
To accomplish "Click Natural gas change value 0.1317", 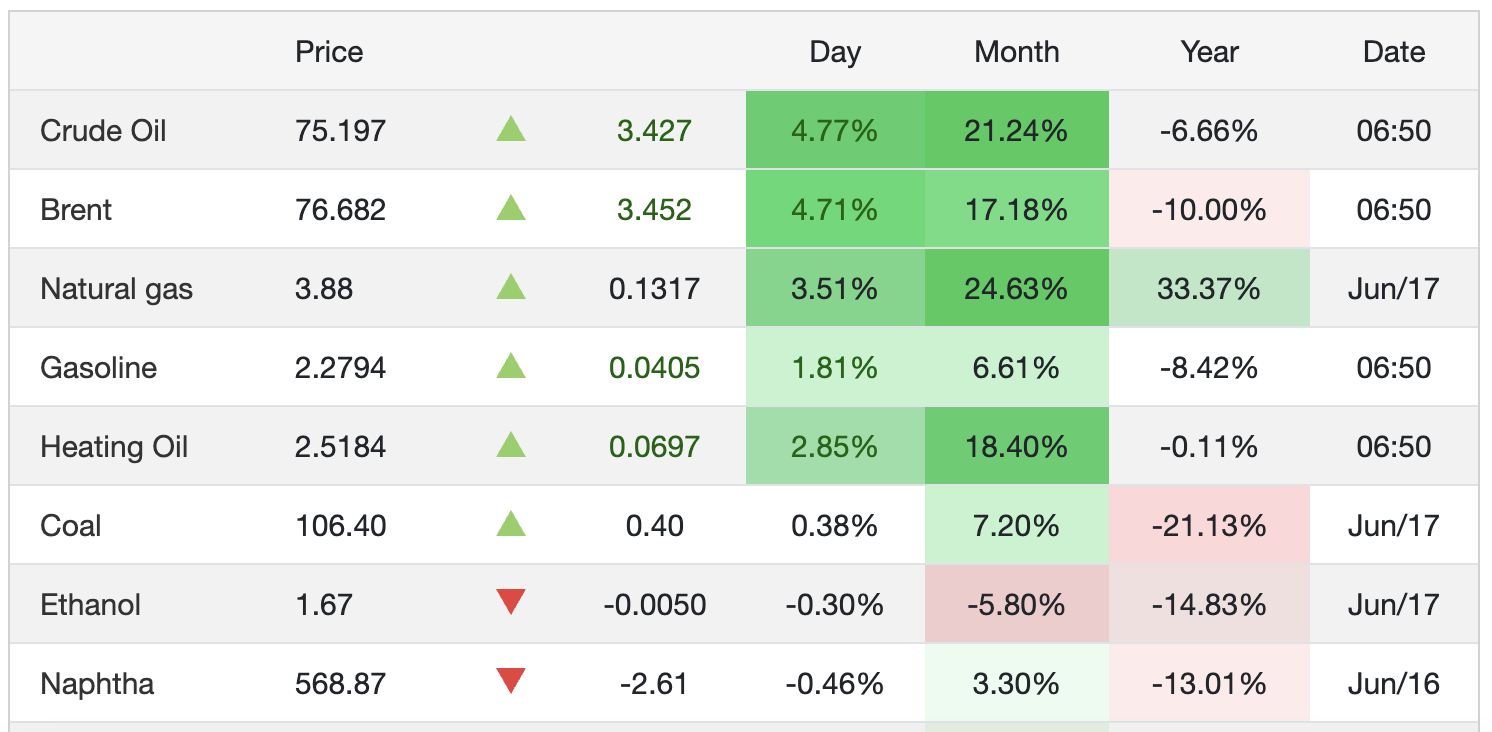I will click(654, 289).
